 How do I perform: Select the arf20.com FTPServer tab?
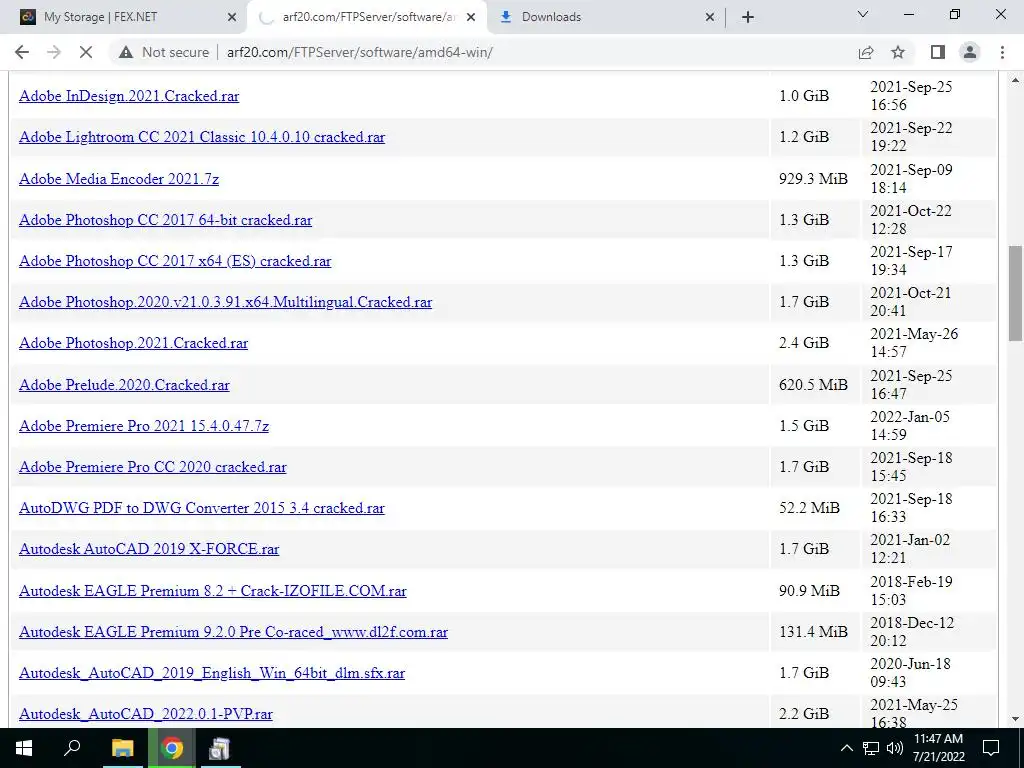[367, 17]
